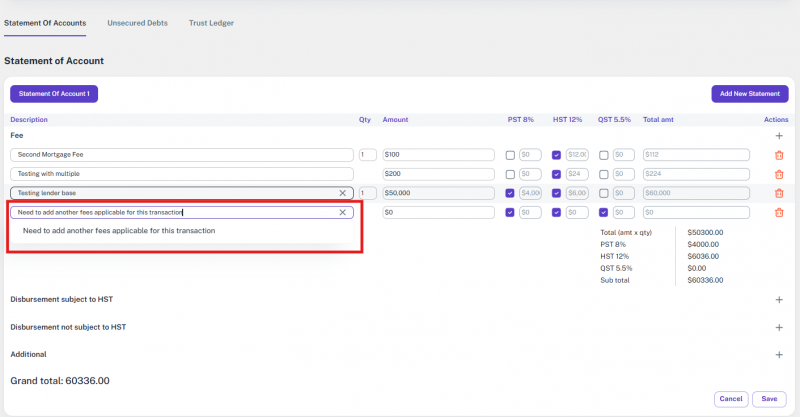Open the Trust Ledger tab

pyautogui.click(x=211, y=22)
